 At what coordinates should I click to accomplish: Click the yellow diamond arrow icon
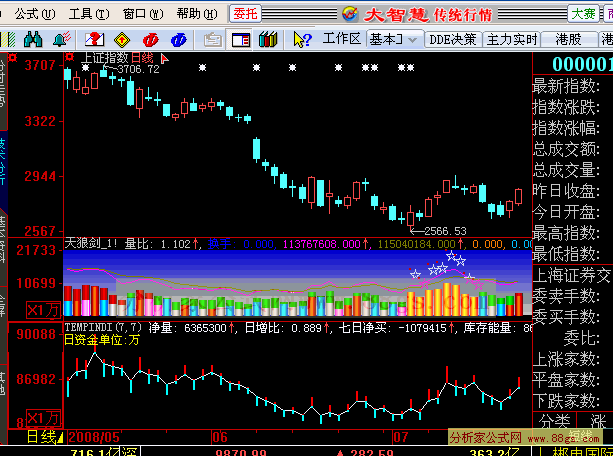[122, 39]
